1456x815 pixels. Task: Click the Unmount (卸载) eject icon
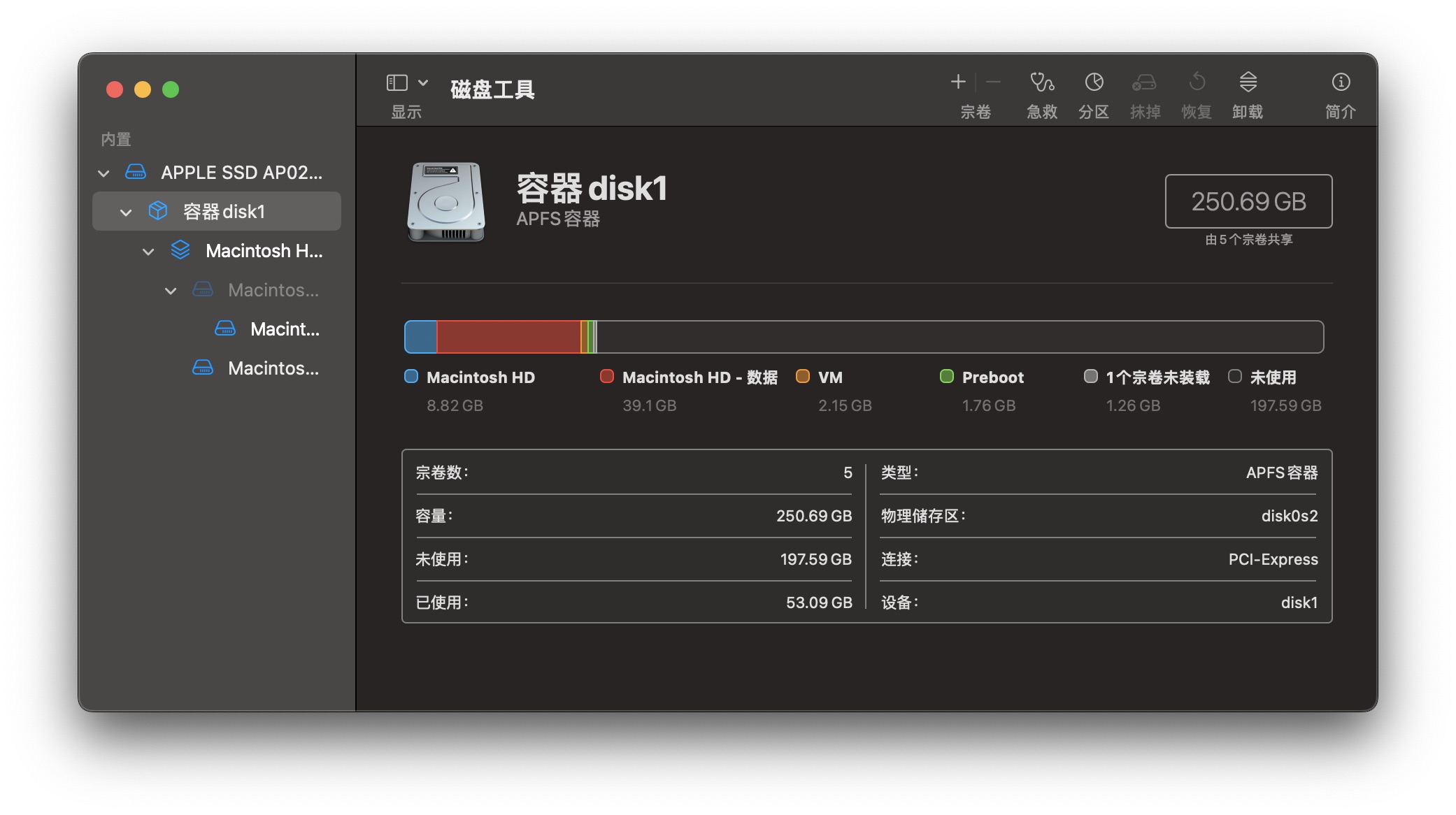[x=1248, y=82]
